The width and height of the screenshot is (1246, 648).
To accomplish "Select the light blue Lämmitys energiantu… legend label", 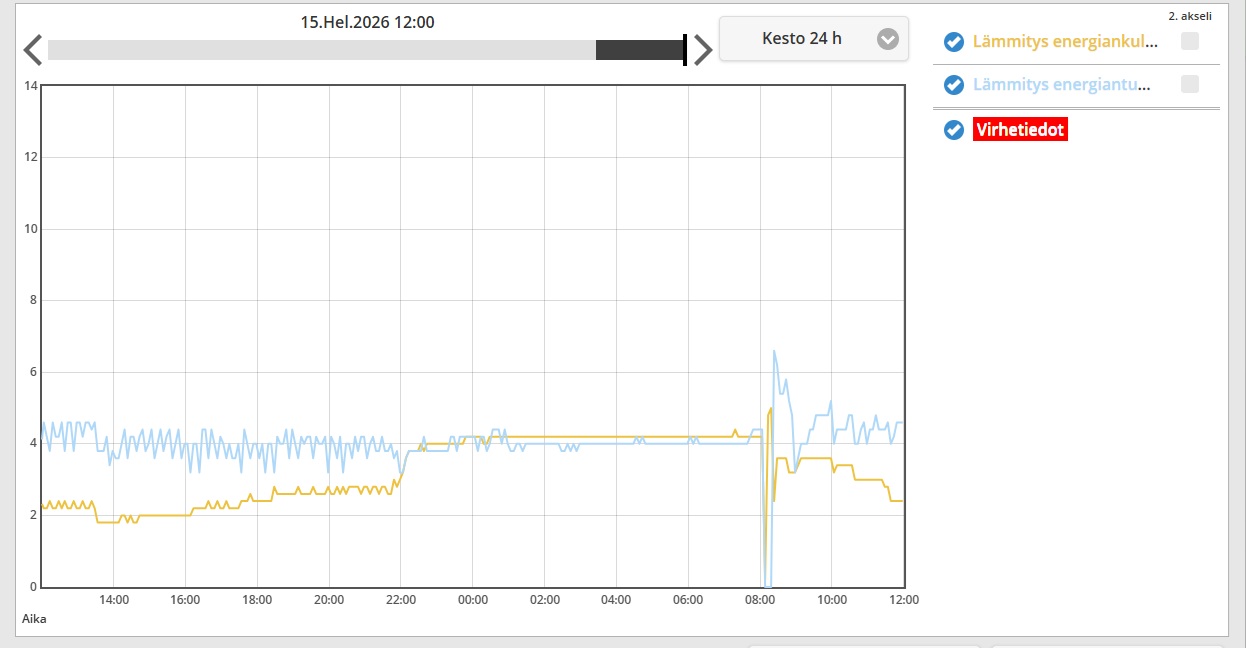I will click(x=1060, y=85).
